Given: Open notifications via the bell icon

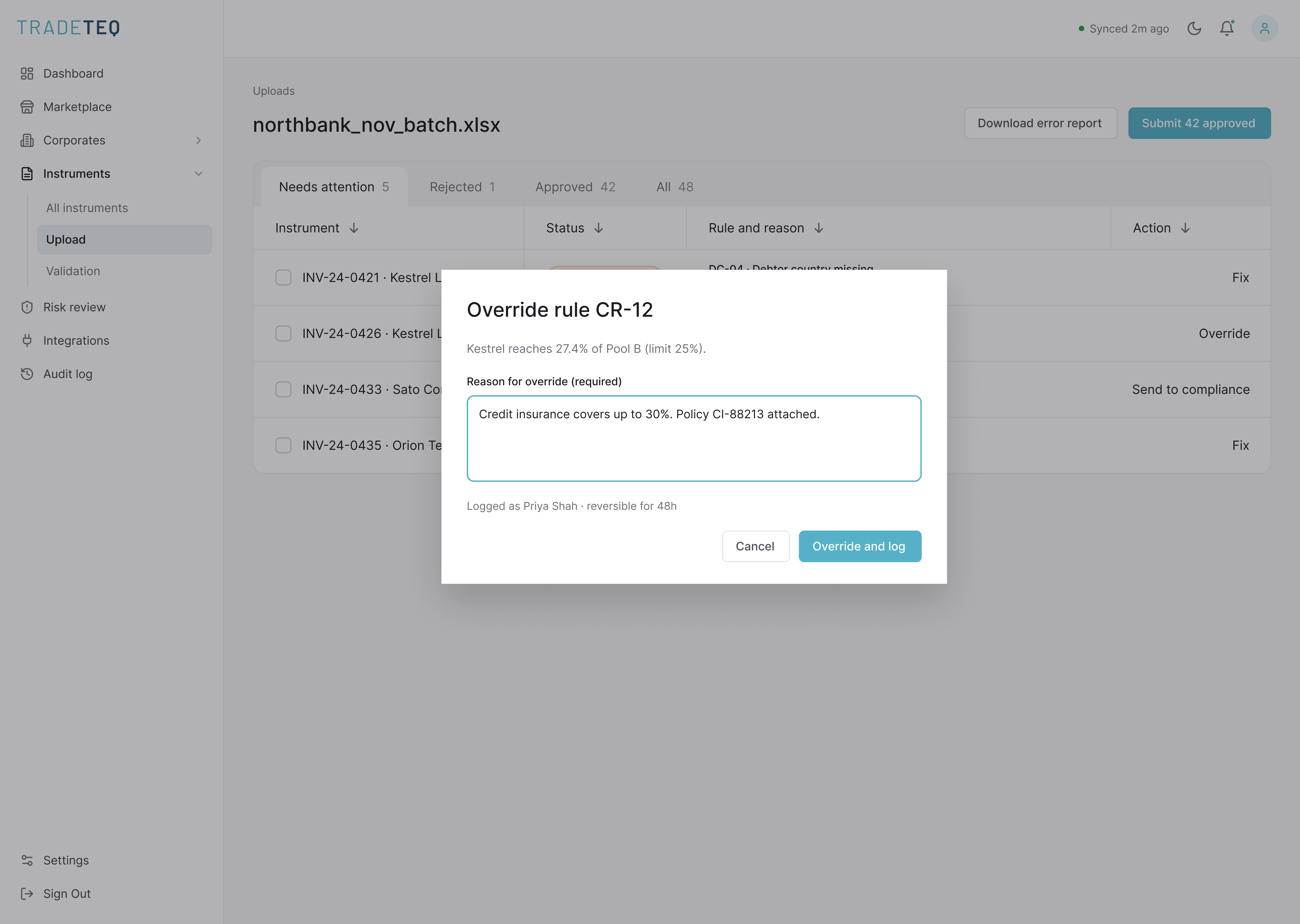Looking at the screenshot, I should (x=1227, y=28).
